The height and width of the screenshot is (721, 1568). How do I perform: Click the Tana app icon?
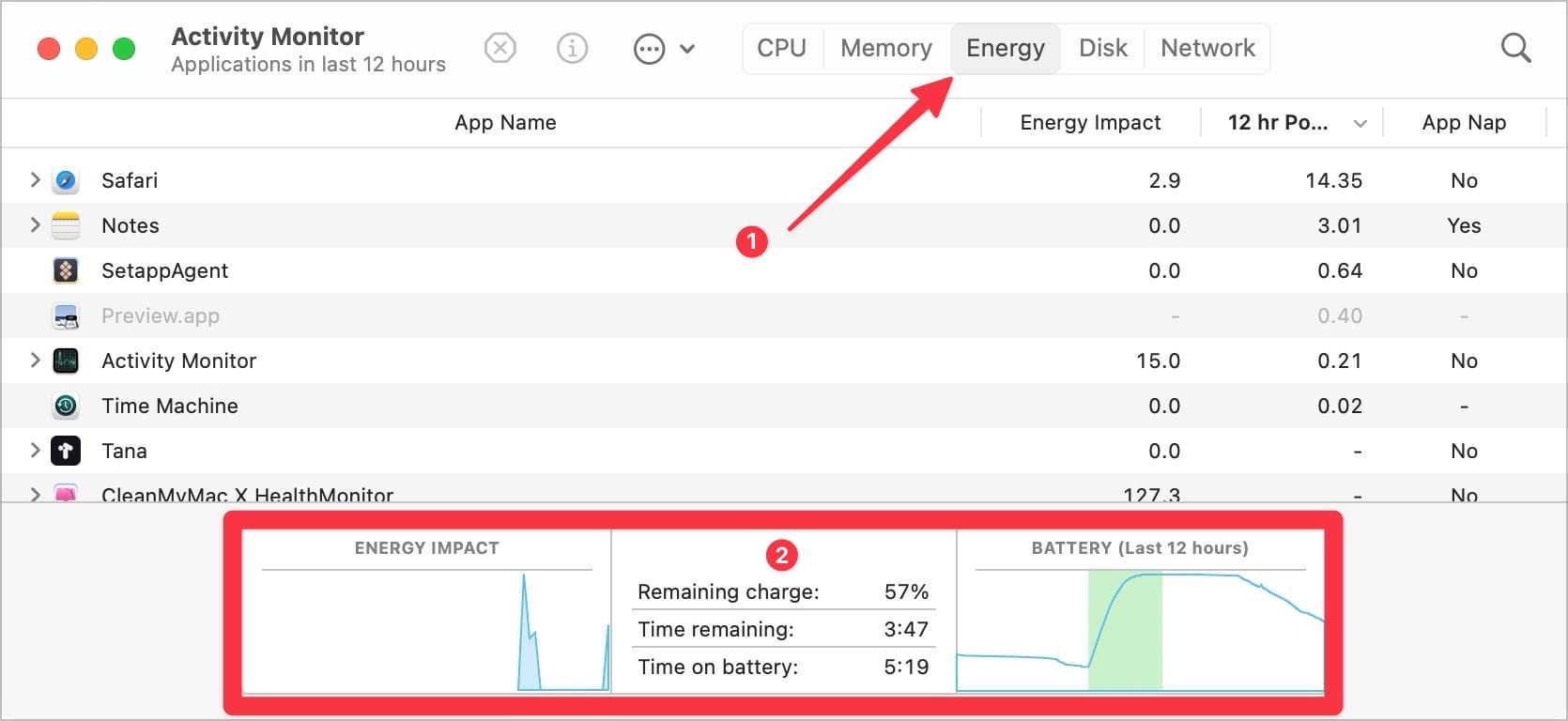66,451
